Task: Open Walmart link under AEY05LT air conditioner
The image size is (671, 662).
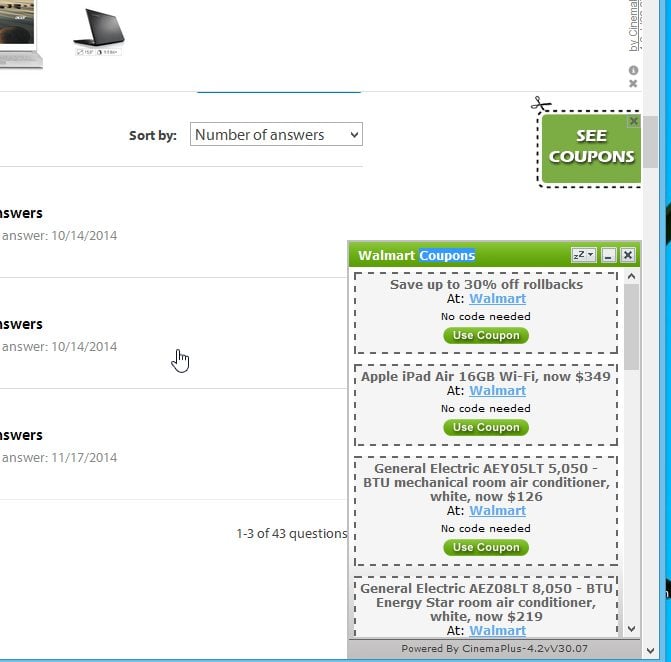Action: click(x=497, y=510)
